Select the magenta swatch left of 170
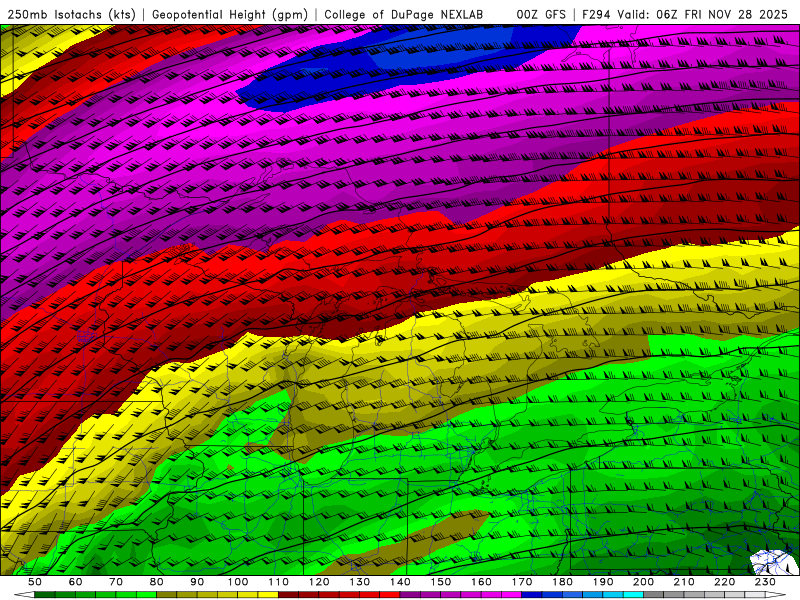The width and height of the screenshot is (800, 600). [511, 594]
